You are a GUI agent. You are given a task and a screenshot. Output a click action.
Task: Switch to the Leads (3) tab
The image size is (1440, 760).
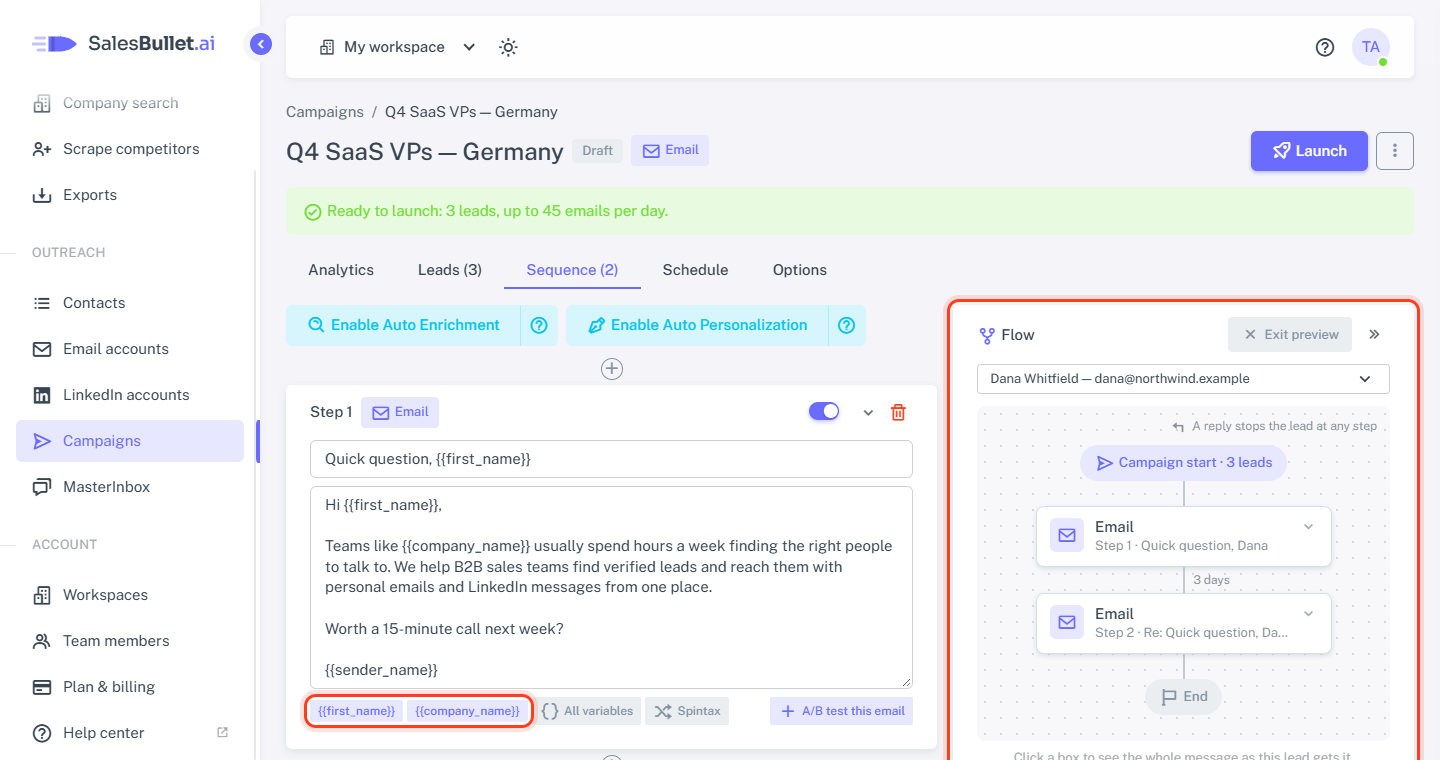(x=450, y=270)
